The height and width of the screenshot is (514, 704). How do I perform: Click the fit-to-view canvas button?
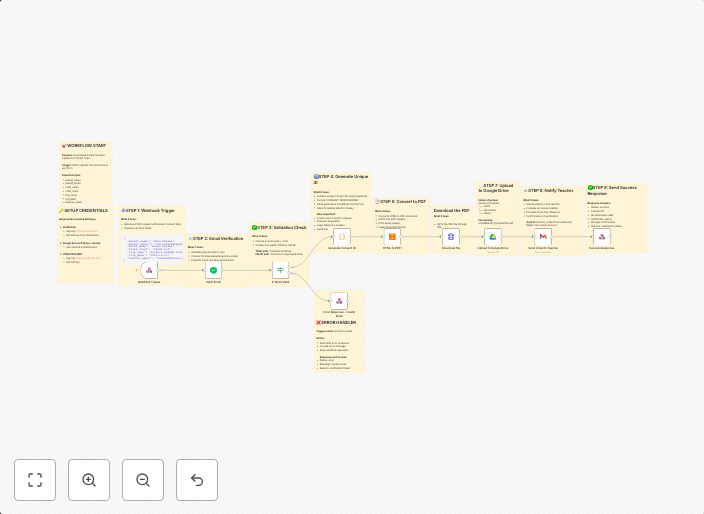(x=35, y=480)
